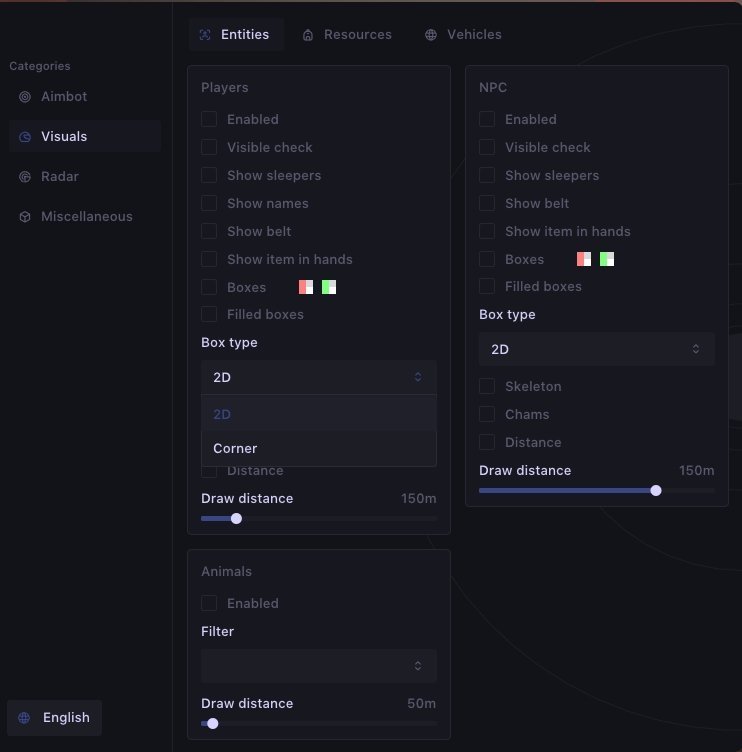742x752 pixels.
Task: Click the Resources tab icon
Action: [308, 35]
